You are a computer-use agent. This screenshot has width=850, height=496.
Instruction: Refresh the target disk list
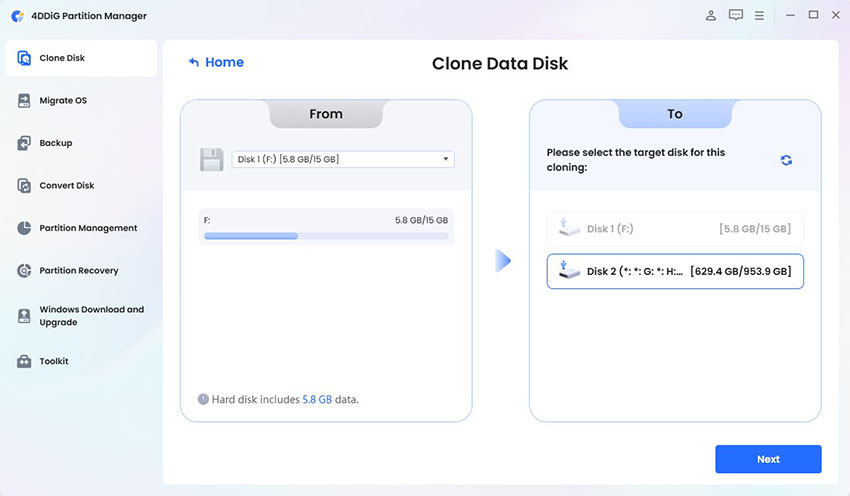[x=786, y=160]
